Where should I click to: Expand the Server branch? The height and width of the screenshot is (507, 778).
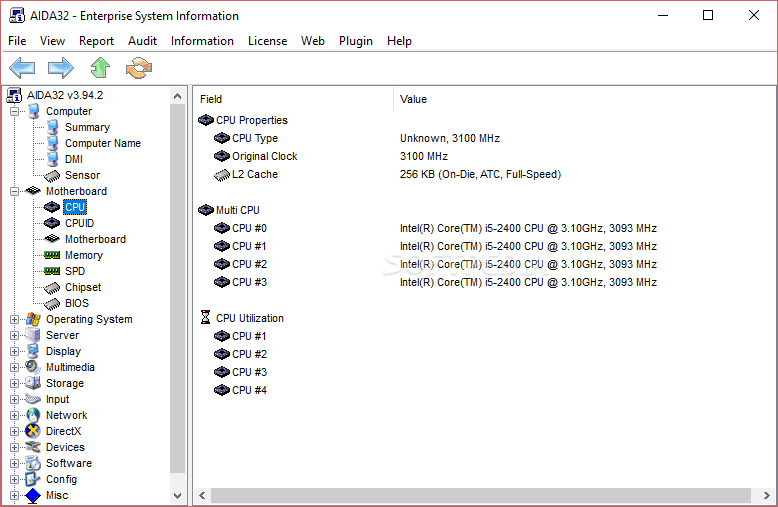14,335
